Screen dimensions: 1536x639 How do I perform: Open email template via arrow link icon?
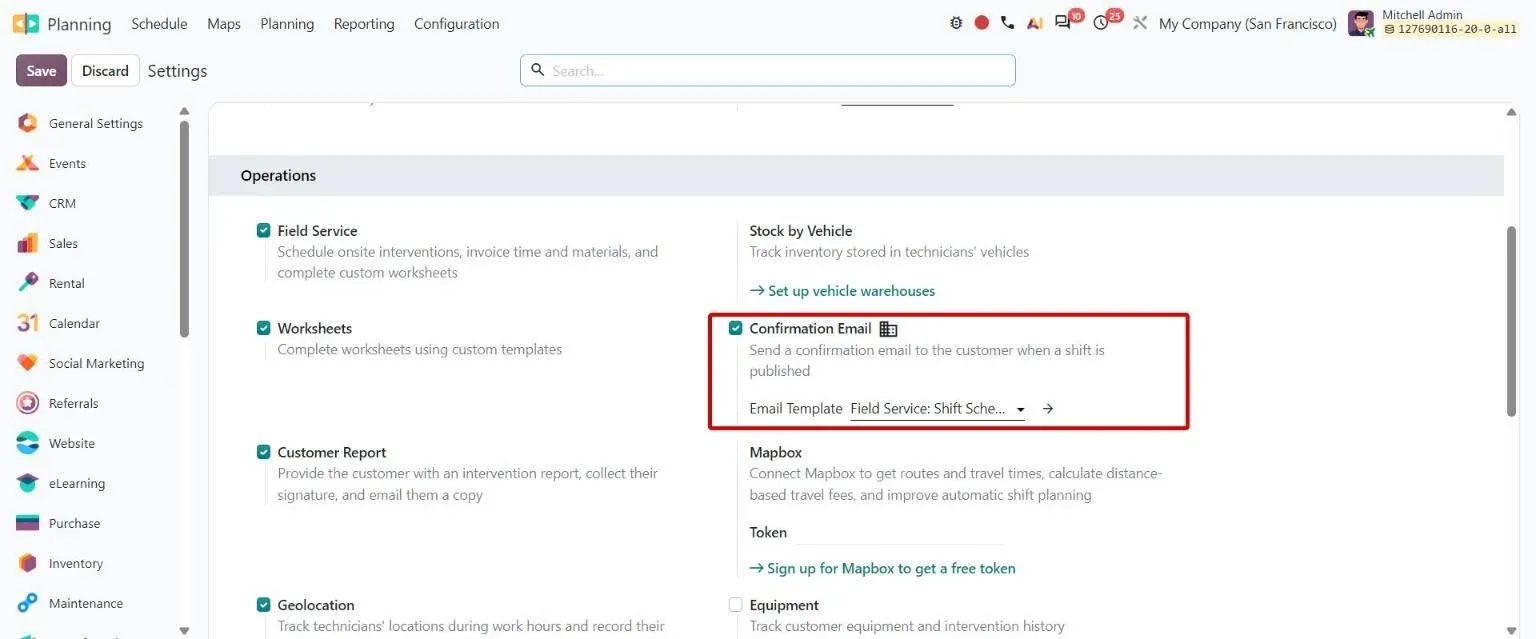(1048, 409)
